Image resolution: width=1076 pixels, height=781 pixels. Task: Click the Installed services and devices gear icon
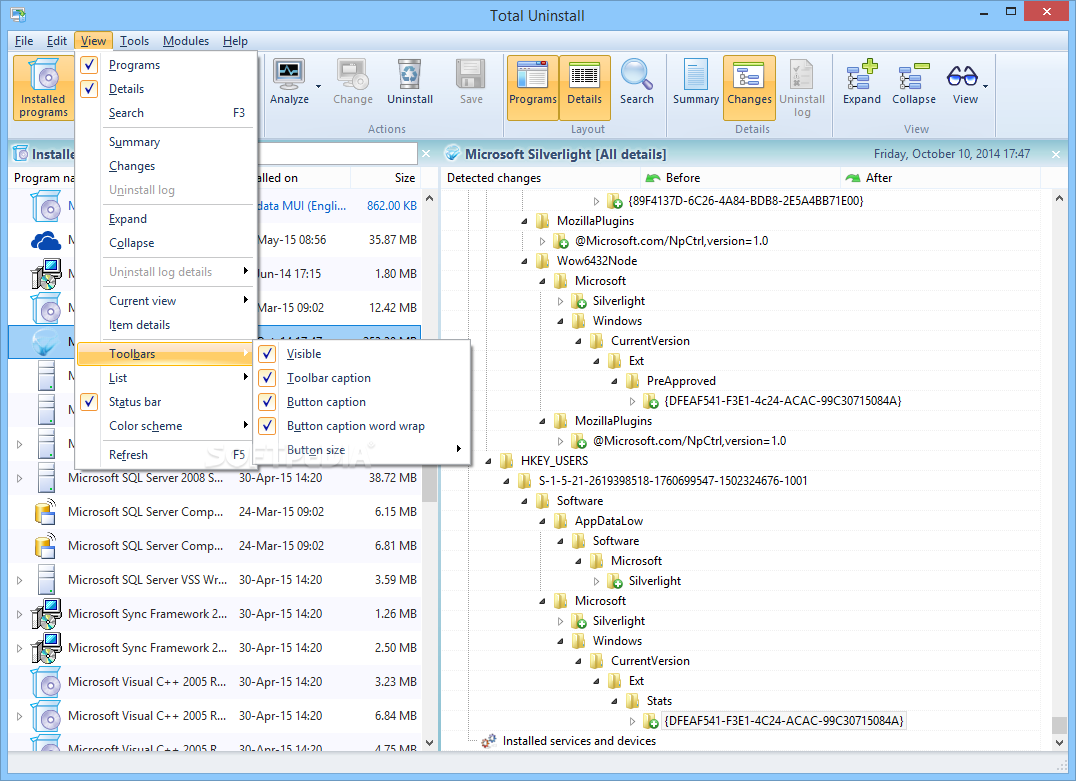(x=489, y=741)
